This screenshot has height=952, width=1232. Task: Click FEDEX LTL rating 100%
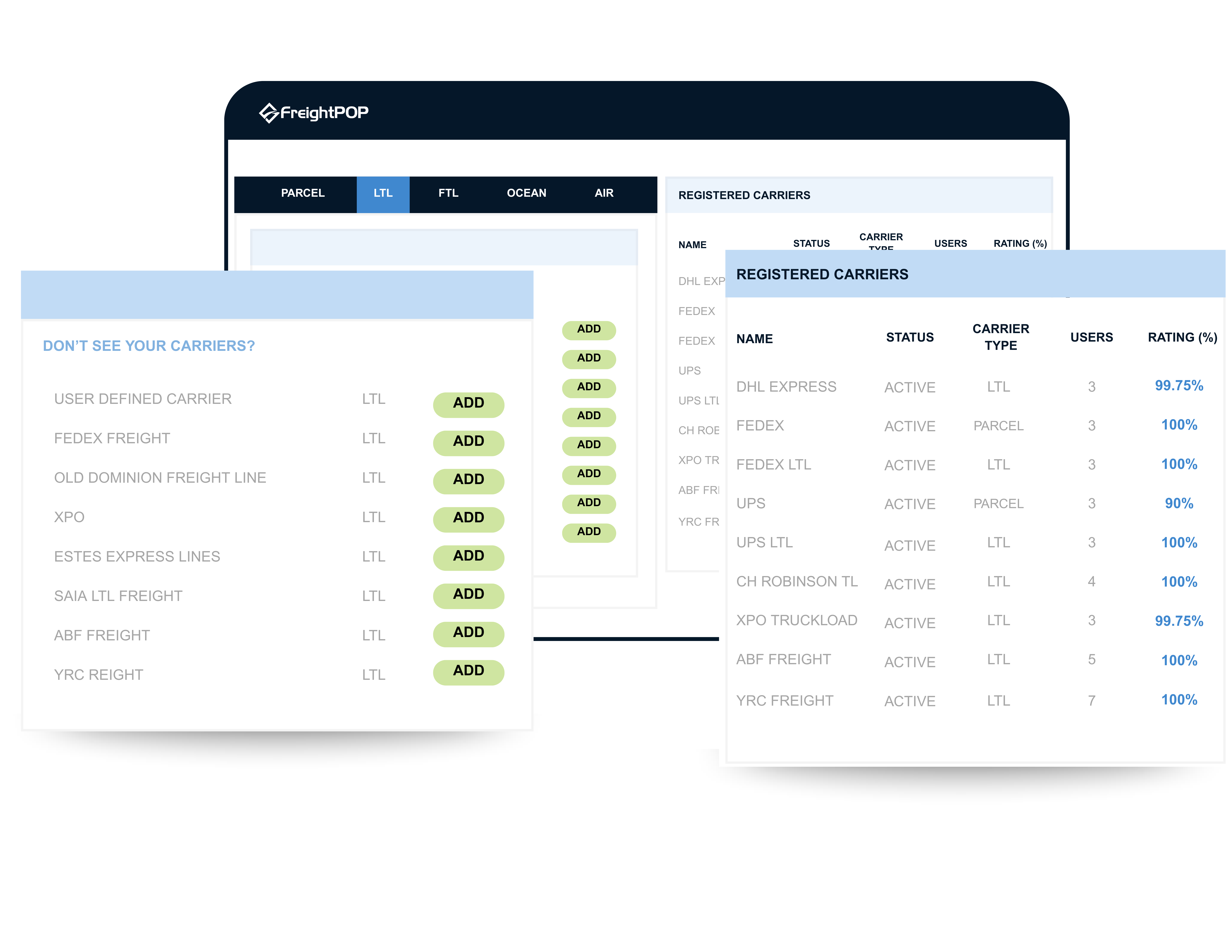pos(1179,464)
